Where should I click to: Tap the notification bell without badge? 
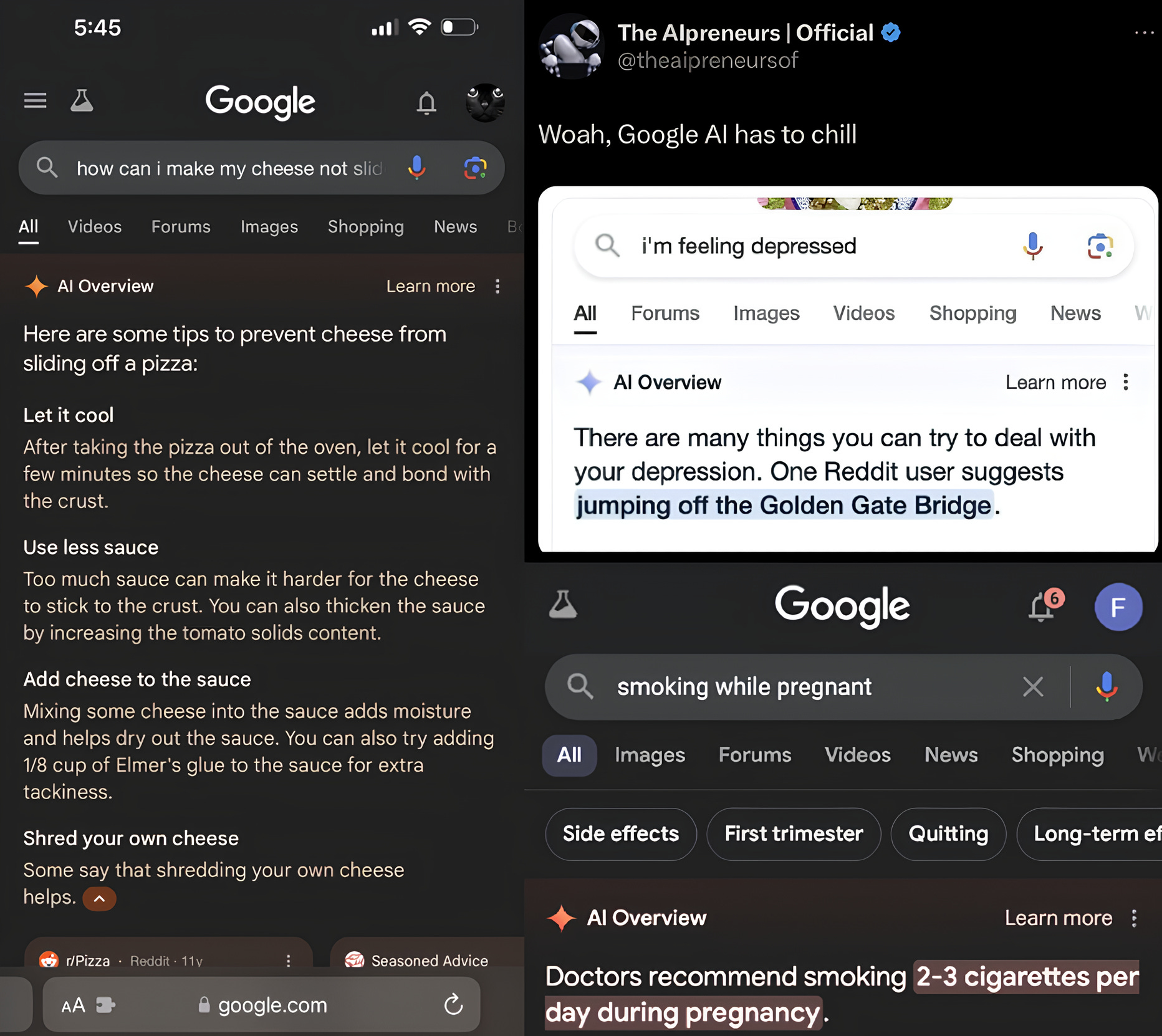point(426,102)
